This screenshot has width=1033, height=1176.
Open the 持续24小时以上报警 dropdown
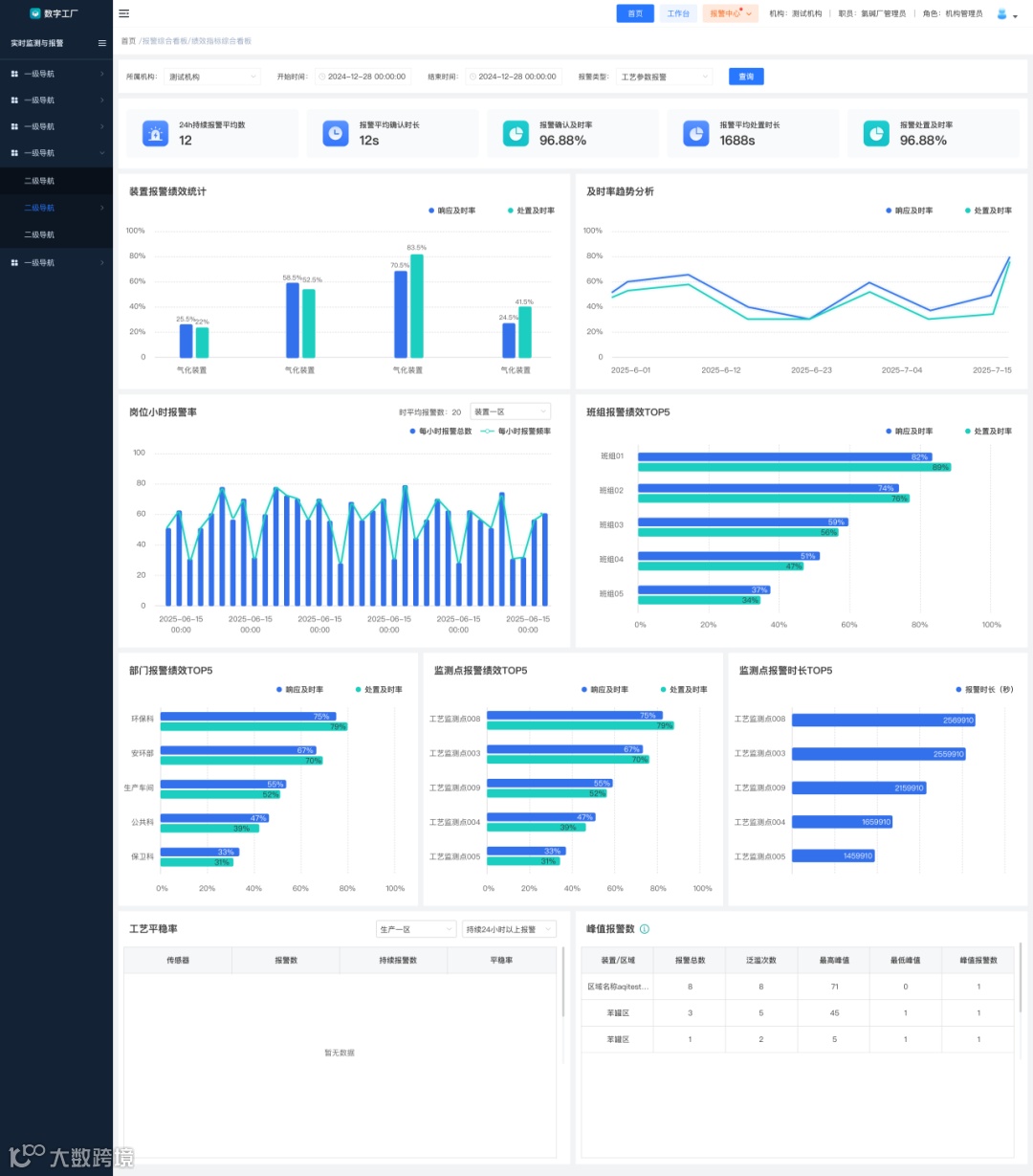tap(509, 929)
